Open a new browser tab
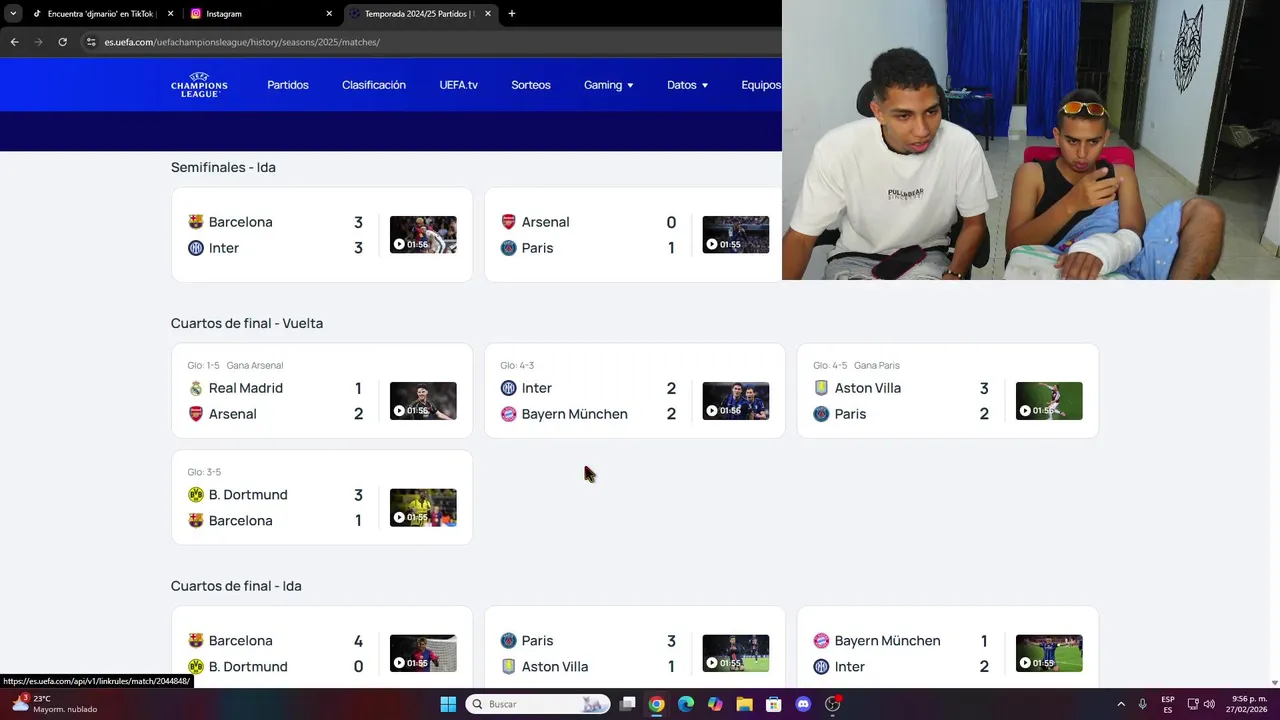The image size is (1280, 720). 512,14
